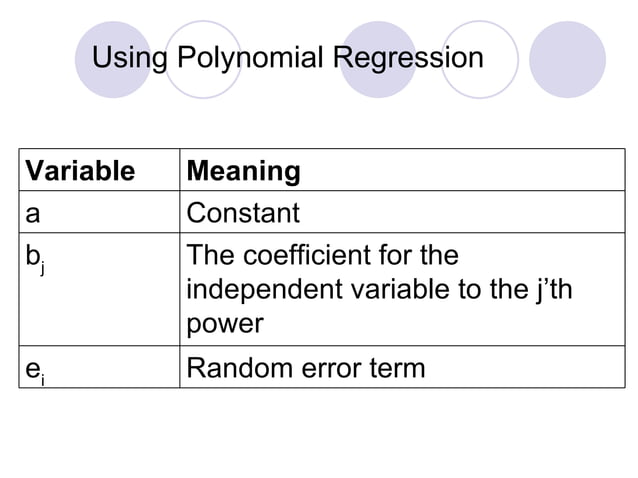The height and width of the screenshot is (478, 638).
Task: Click the 'Variable' column header cell
Action: click(x=80, y=171)
